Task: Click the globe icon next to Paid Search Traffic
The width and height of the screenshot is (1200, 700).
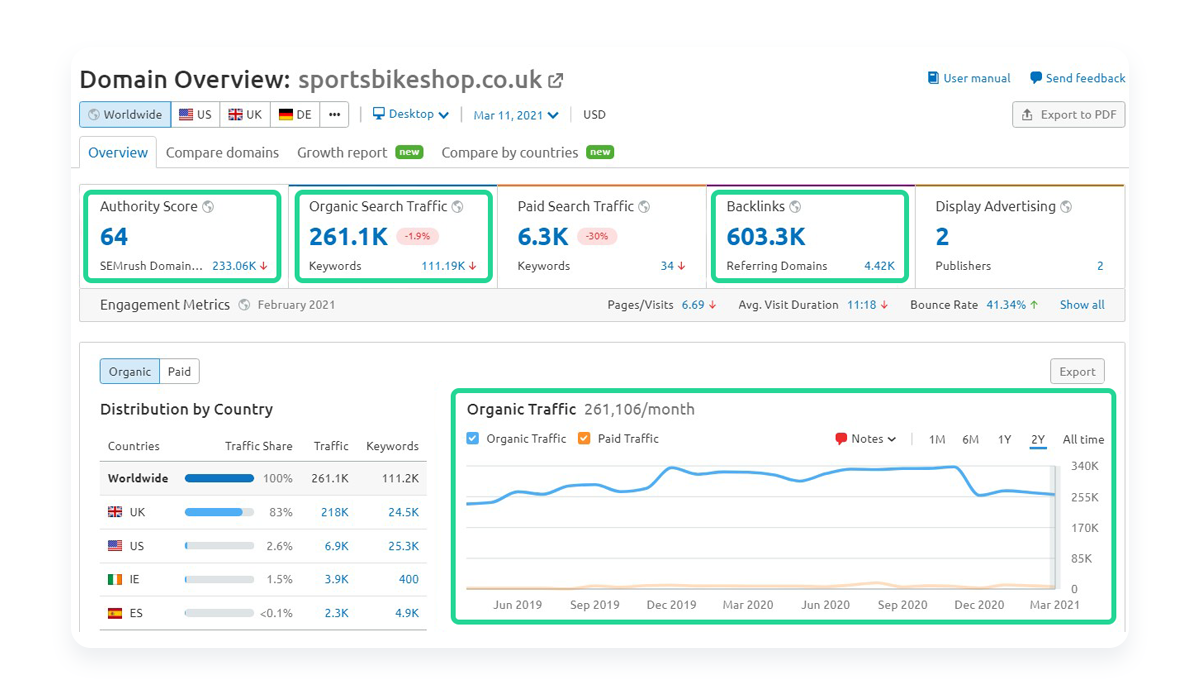Action: (x=644, y=207)
